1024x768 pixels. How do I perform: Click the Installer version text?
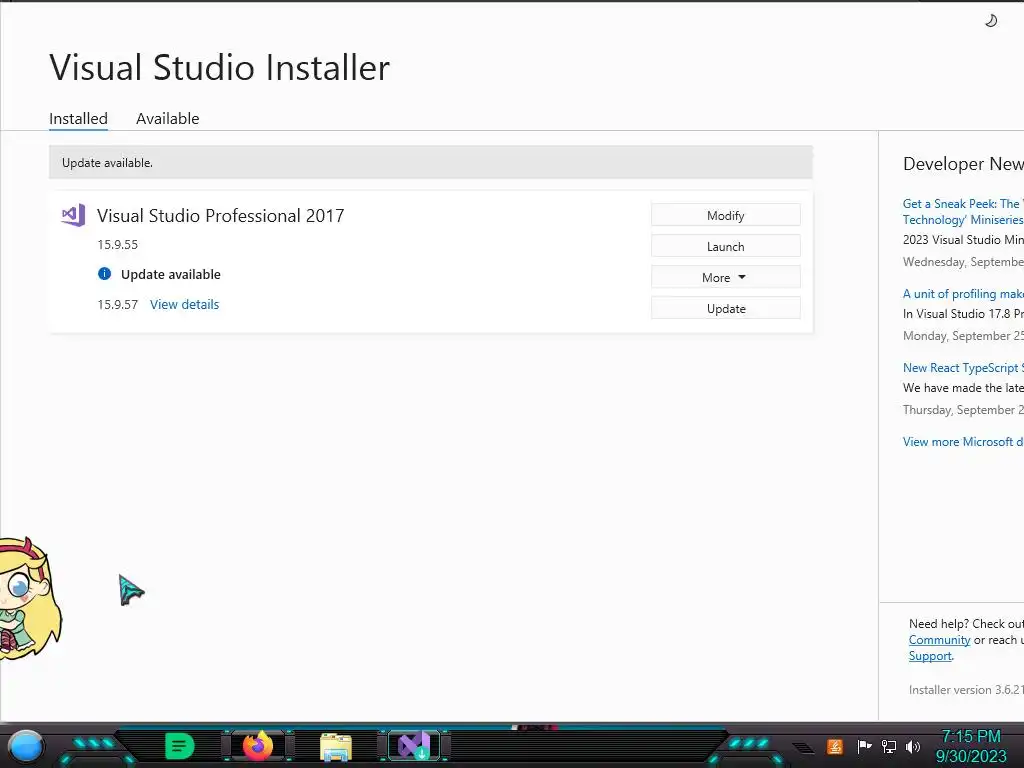[x=966, y=690]
